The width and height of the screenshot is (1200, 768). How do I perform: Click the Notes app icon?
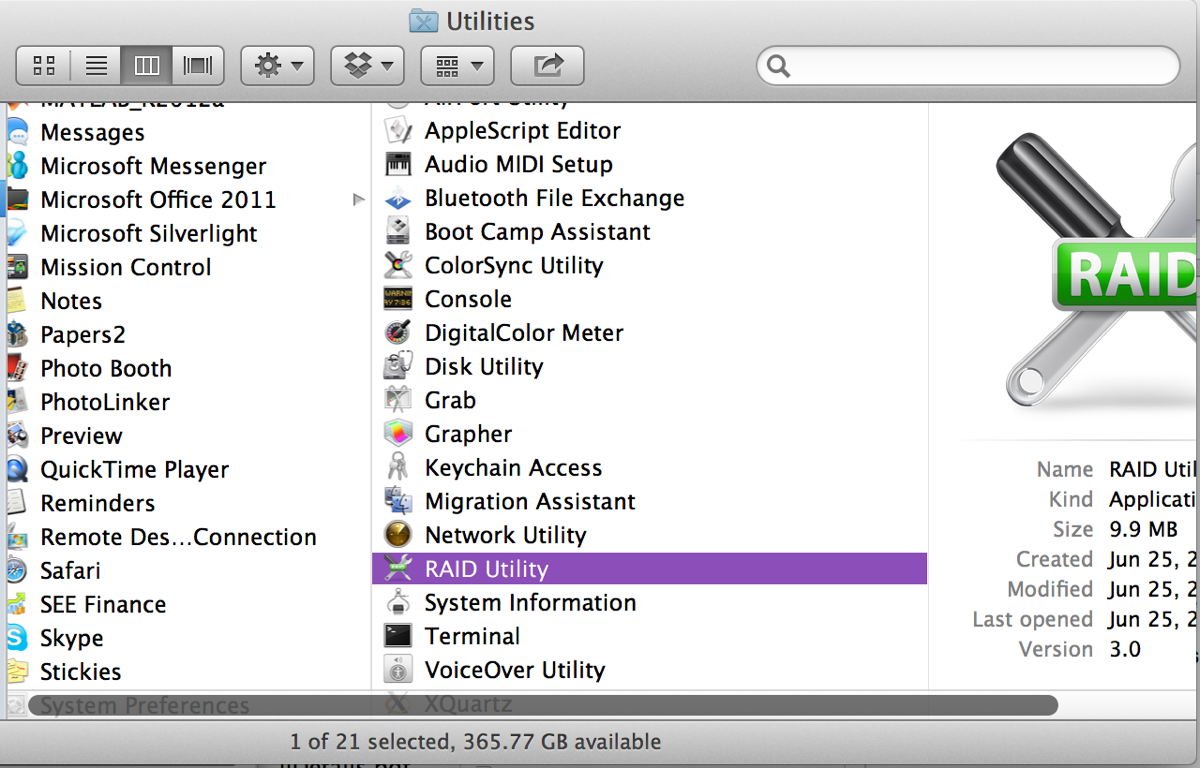(17, 301)
